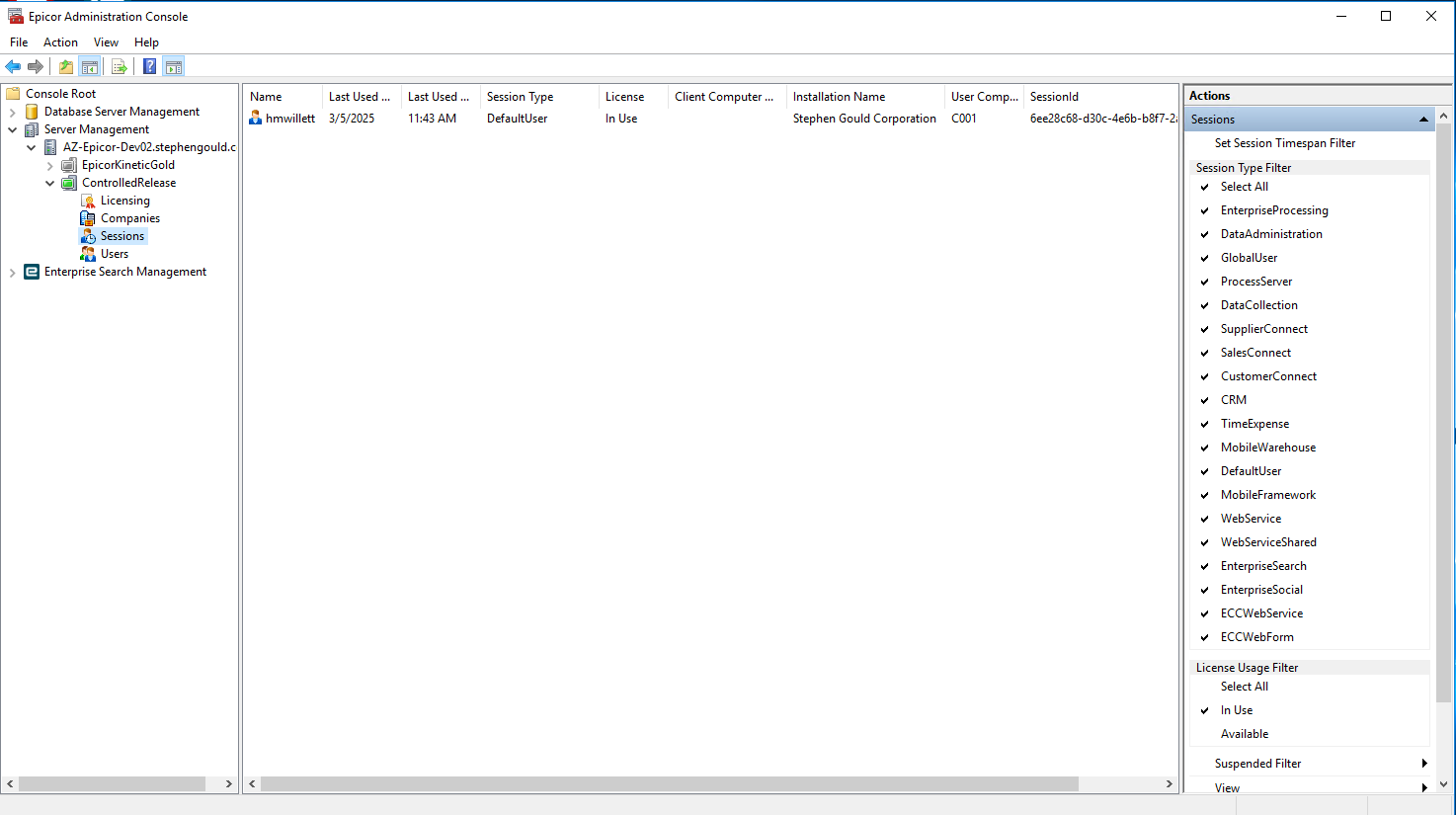1456x815 pixels.
Task: Collapse the Sessions actions section
Action: pos(1423,120)
